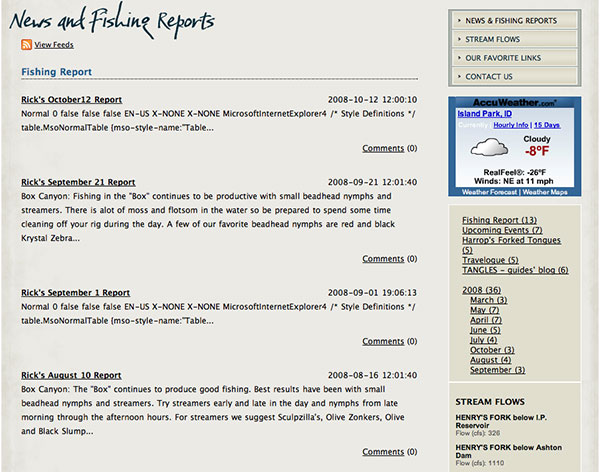Image resolution: width=600 pixels, height=472 pixels.
Task: View Comments for August 10 Report
Action: pos(383,452)
